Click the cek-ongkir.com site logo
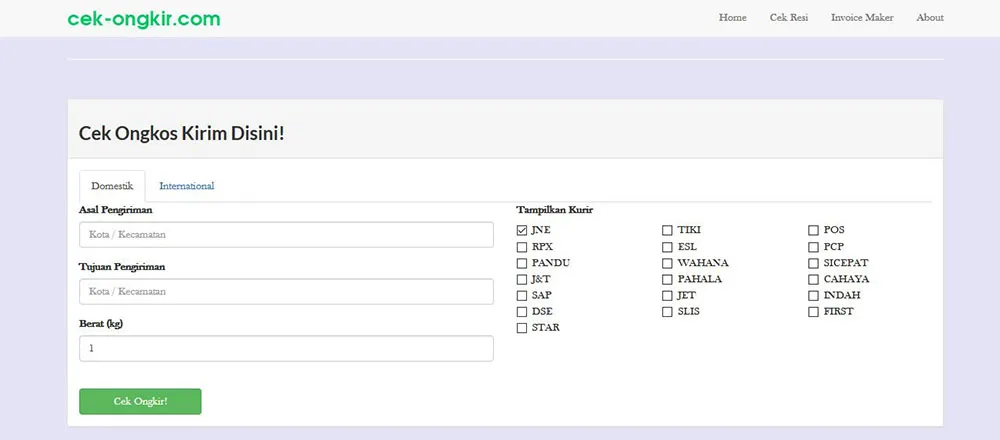Screen dimensions: 1000x440 coord(144,19)
